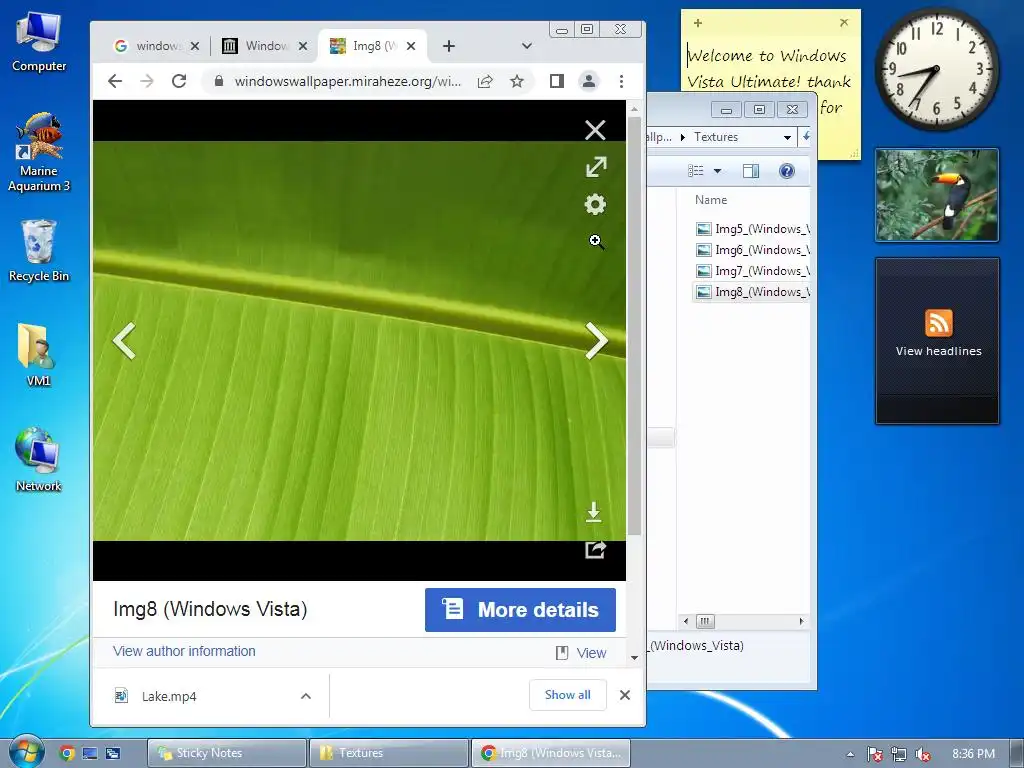Click Chrome back arrow

coord(115,81)
